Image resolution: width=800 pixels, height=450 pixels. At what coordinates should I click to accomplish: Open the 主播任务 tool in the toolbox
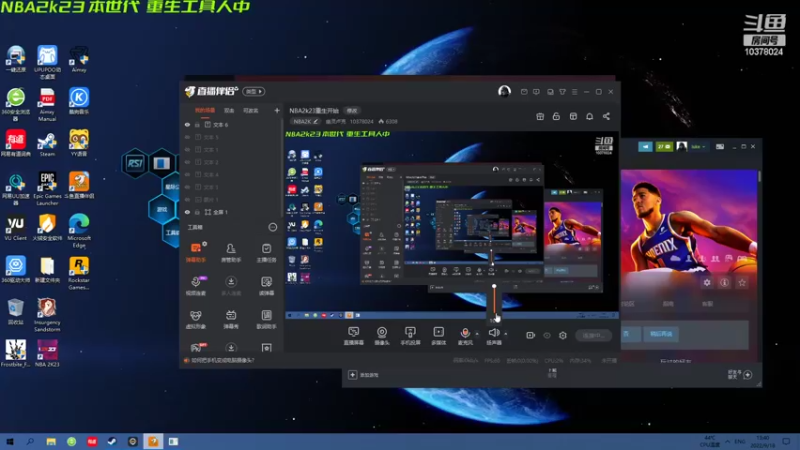pos(266,253)
